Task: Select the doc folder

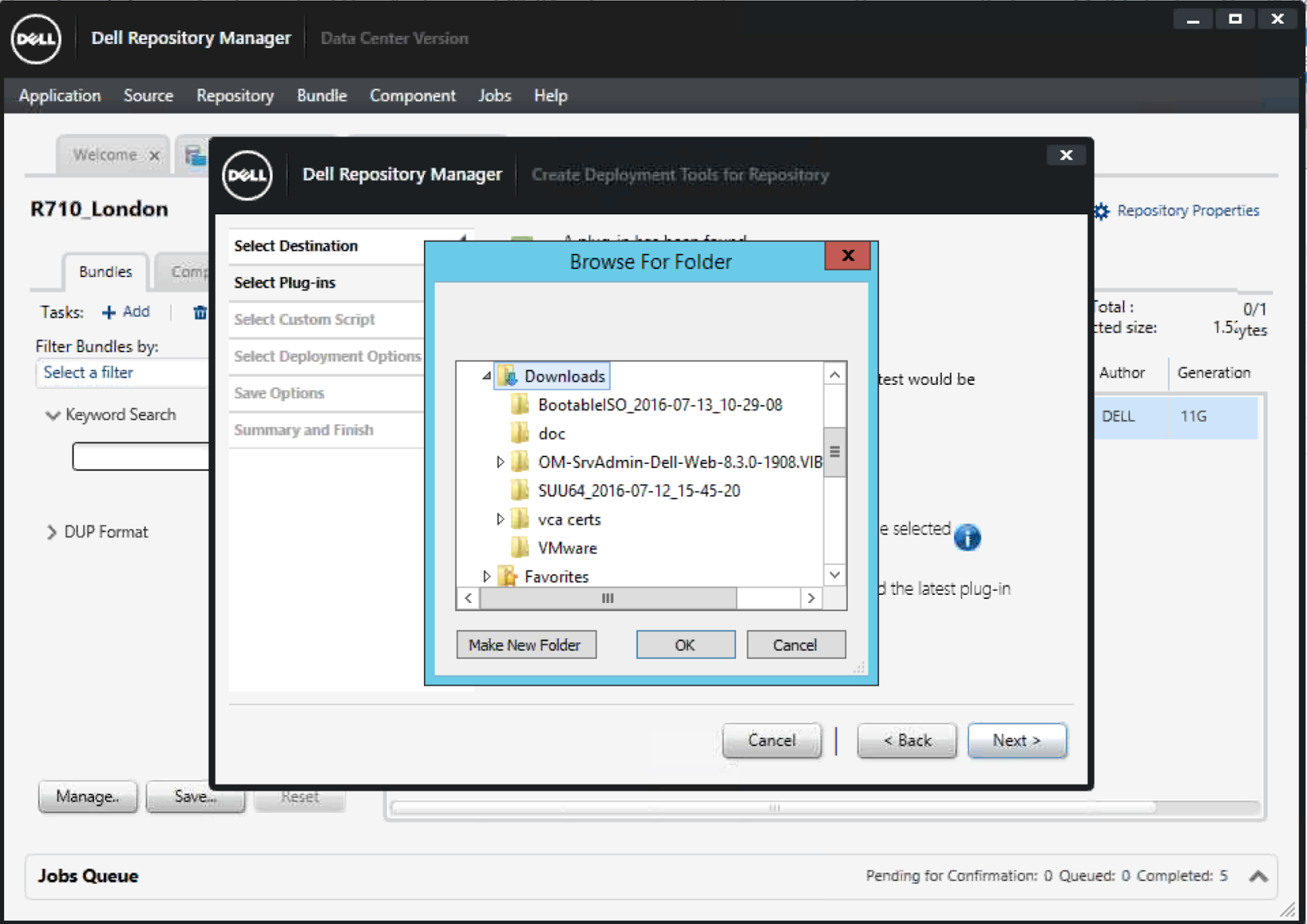Action: pos(551,433)
